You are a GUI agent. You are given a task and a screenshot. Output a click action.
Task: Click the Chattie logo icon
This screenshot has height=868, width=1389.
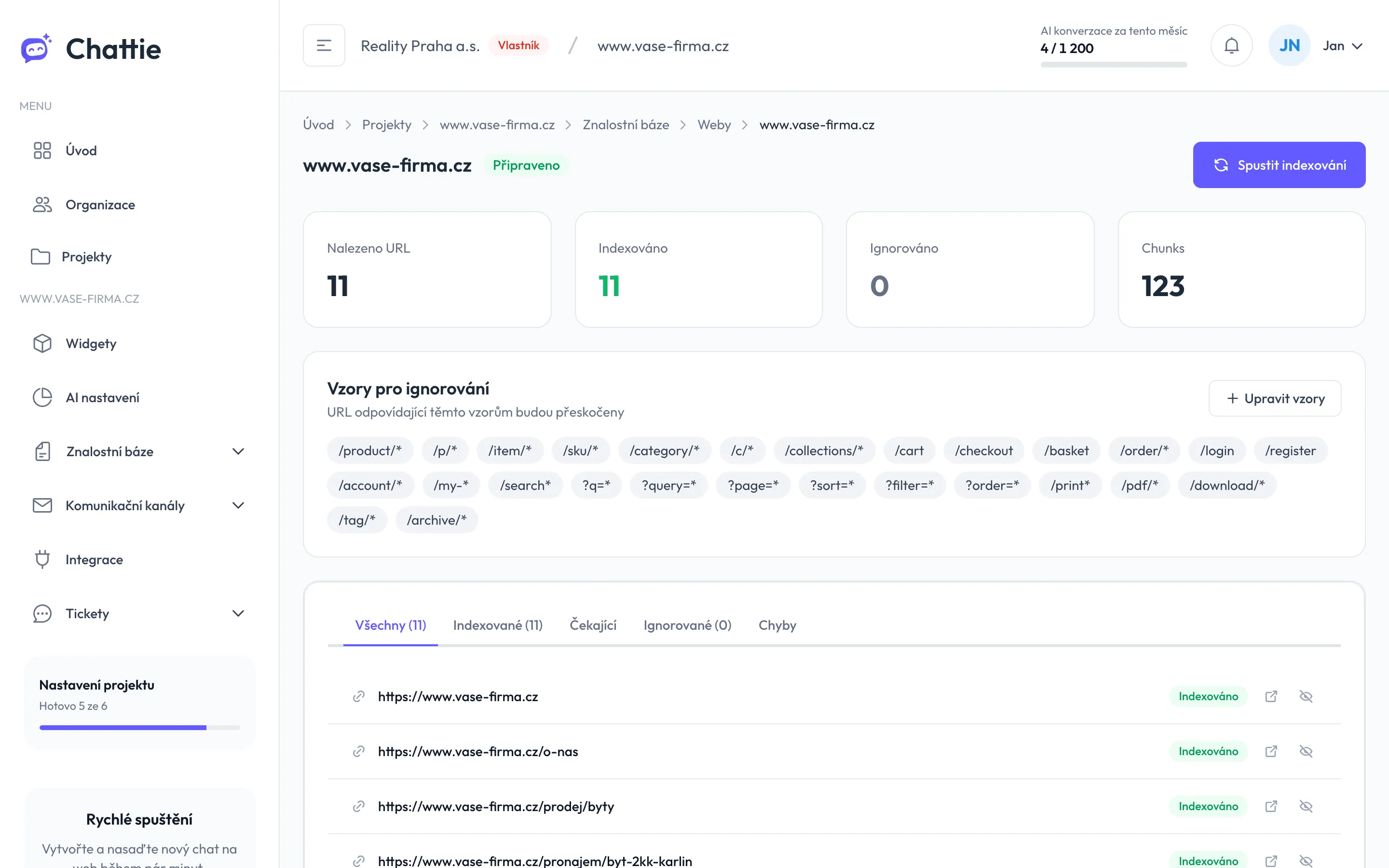36,48
